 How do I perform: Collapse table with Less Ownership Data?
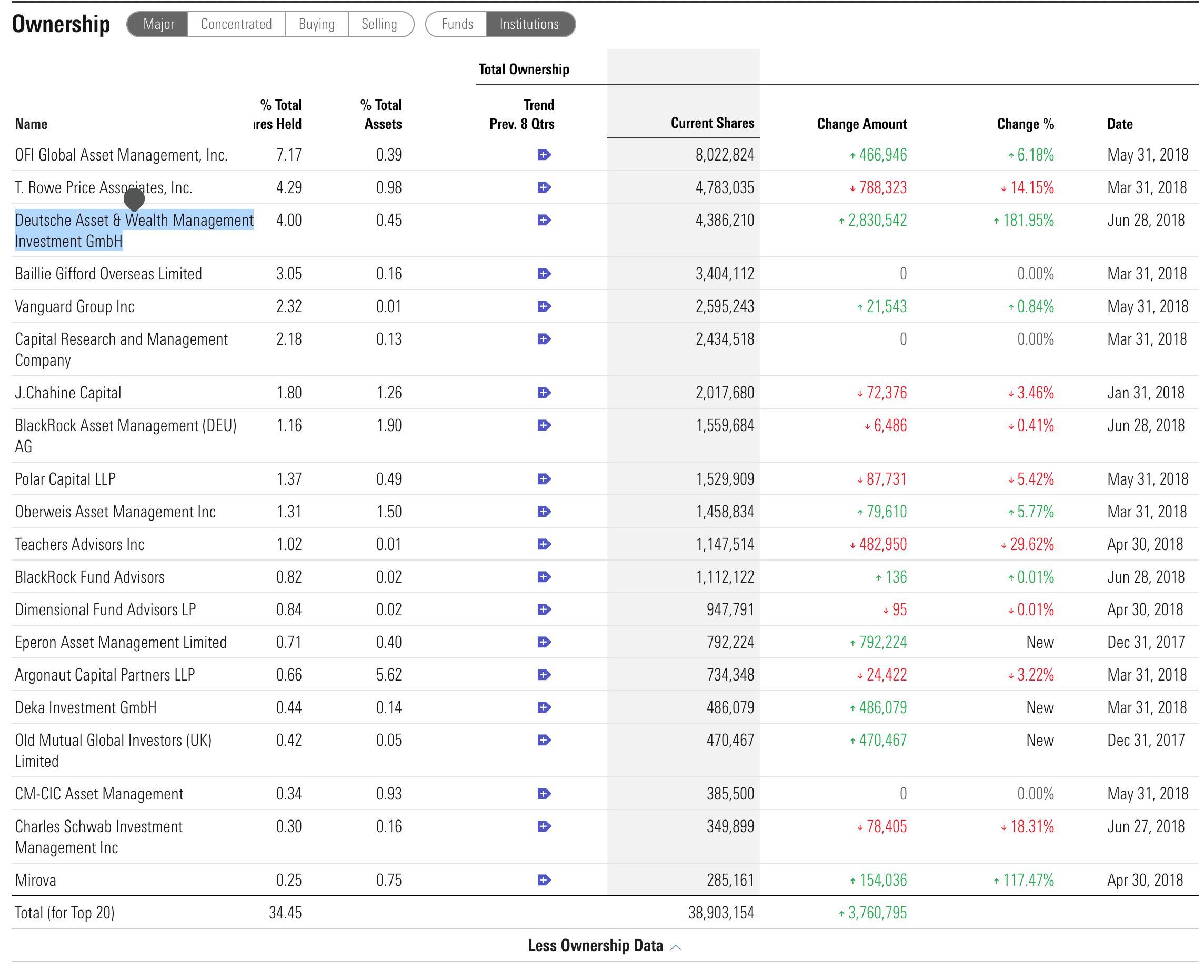click(x=595, y=946)
